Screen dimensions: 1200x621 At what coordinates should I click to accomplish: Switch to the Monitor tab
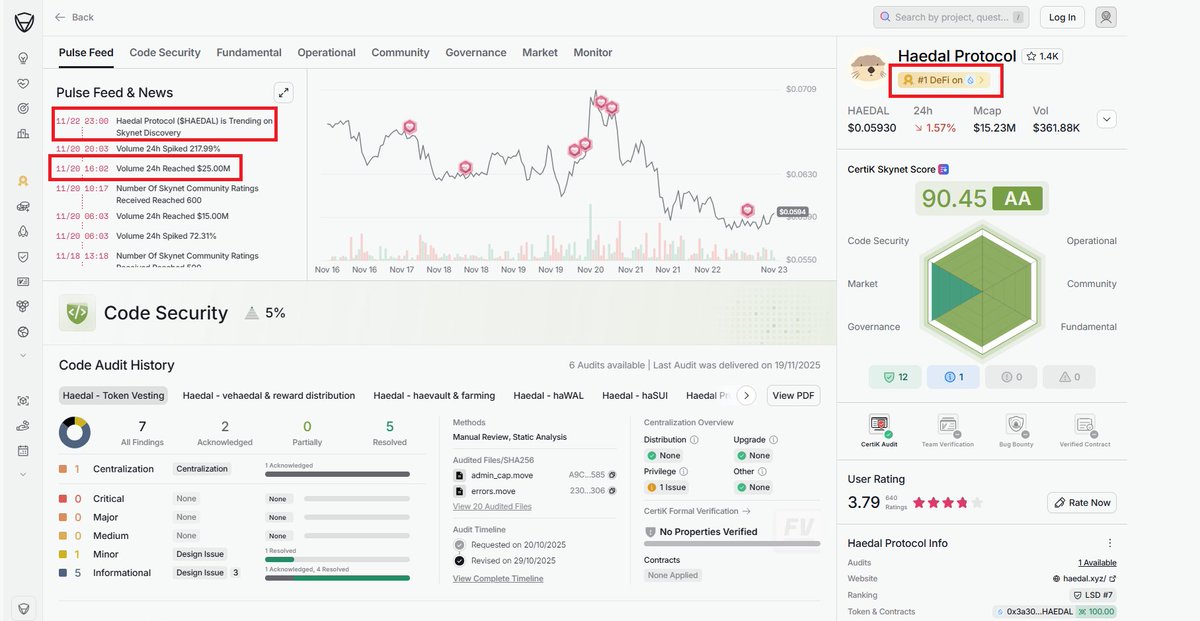click(x=593, y=52)
